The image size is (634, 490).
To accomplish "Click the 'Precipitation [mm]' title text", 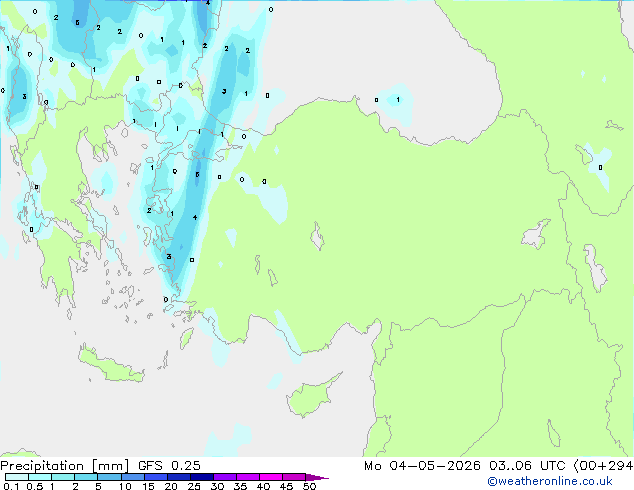I will (x=65, y=466).
